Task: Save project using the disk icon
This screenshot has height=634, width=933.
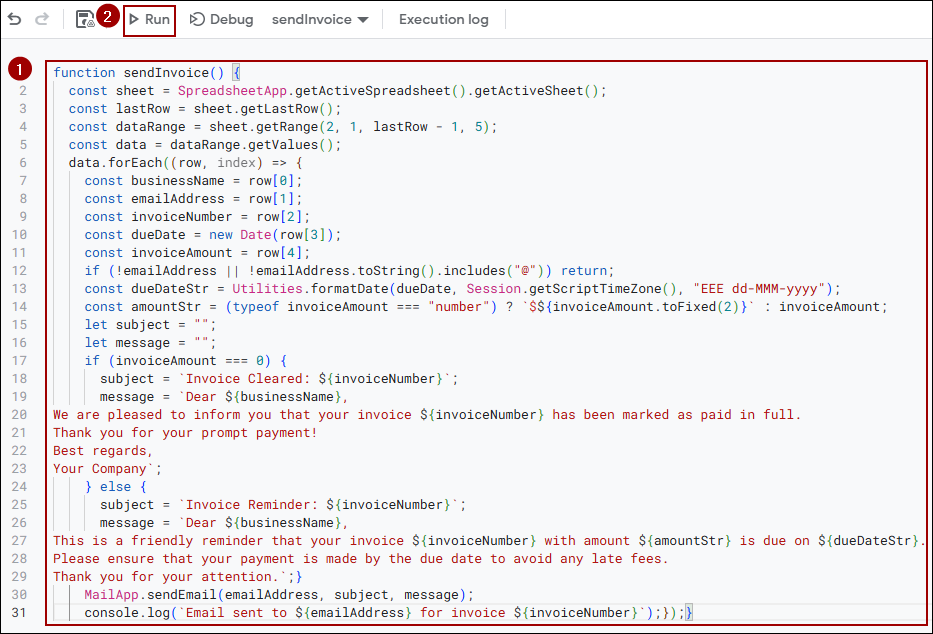Action: point(85,19)
